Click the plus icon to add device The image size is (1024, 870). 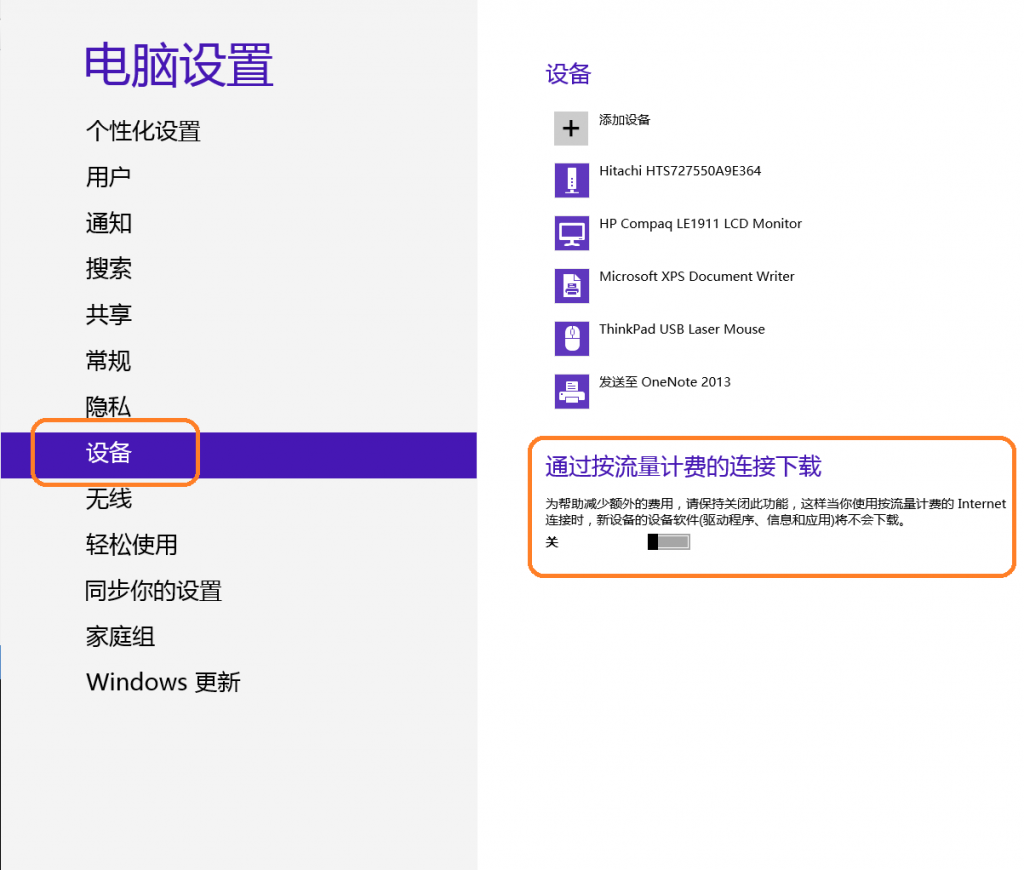[571, 128]
